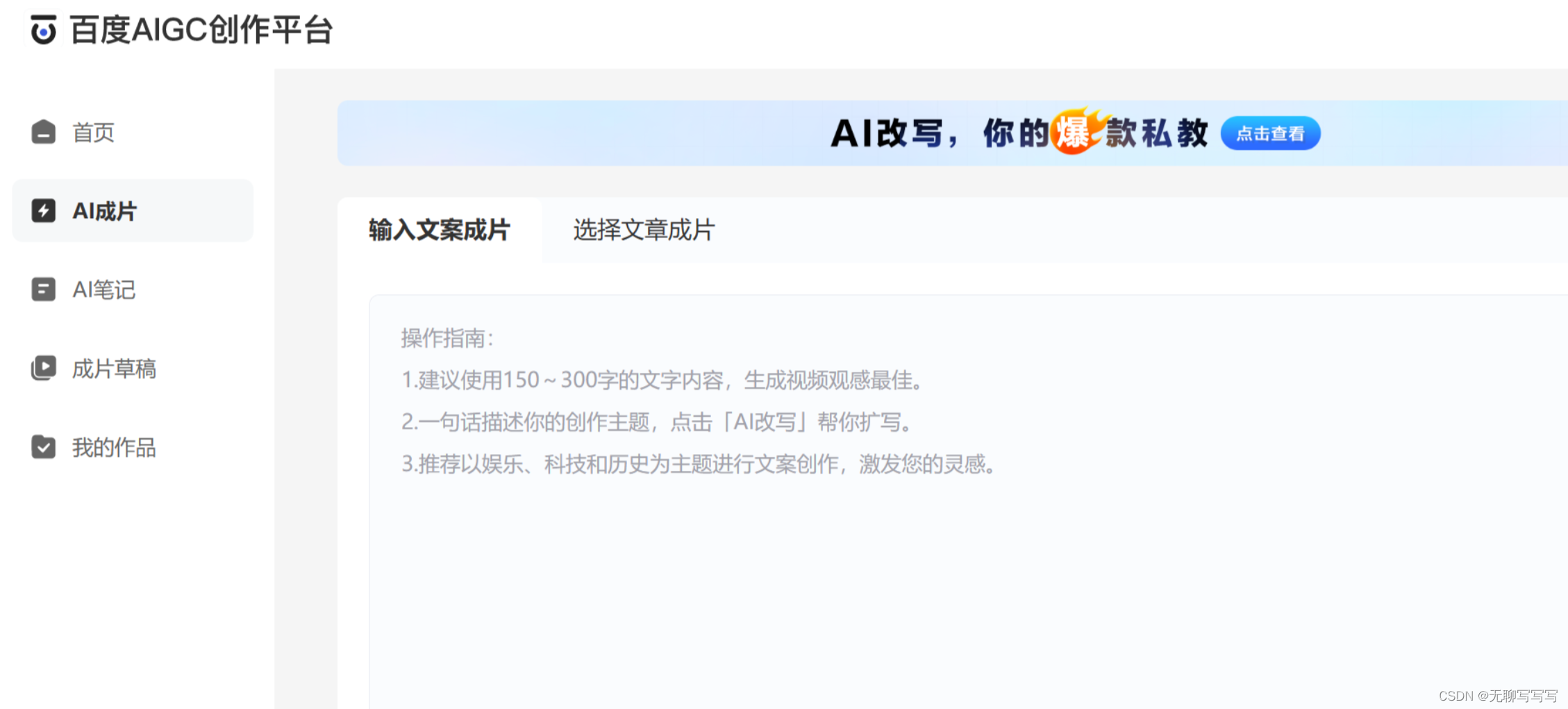Image resolution: width=1568 pixels, height=709 pixels.
Task: Click the 百度AIGC创作平台 title text
Action: click(x=201, y=30)
